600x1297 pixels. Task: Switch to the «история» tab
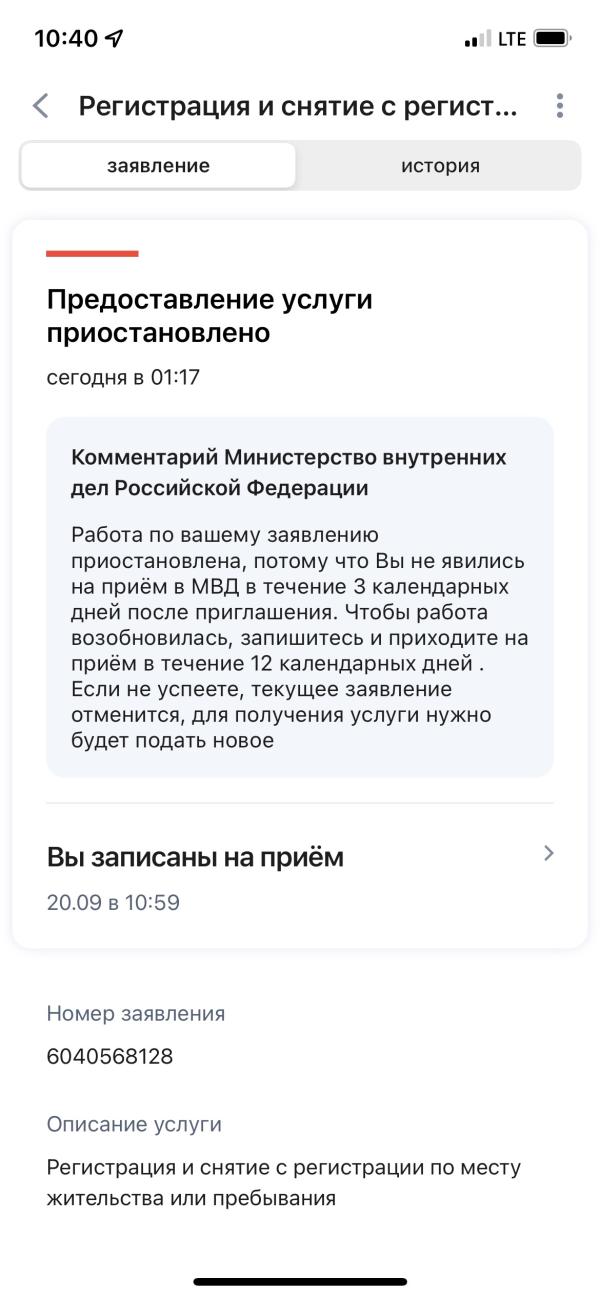tap(440, 166)
